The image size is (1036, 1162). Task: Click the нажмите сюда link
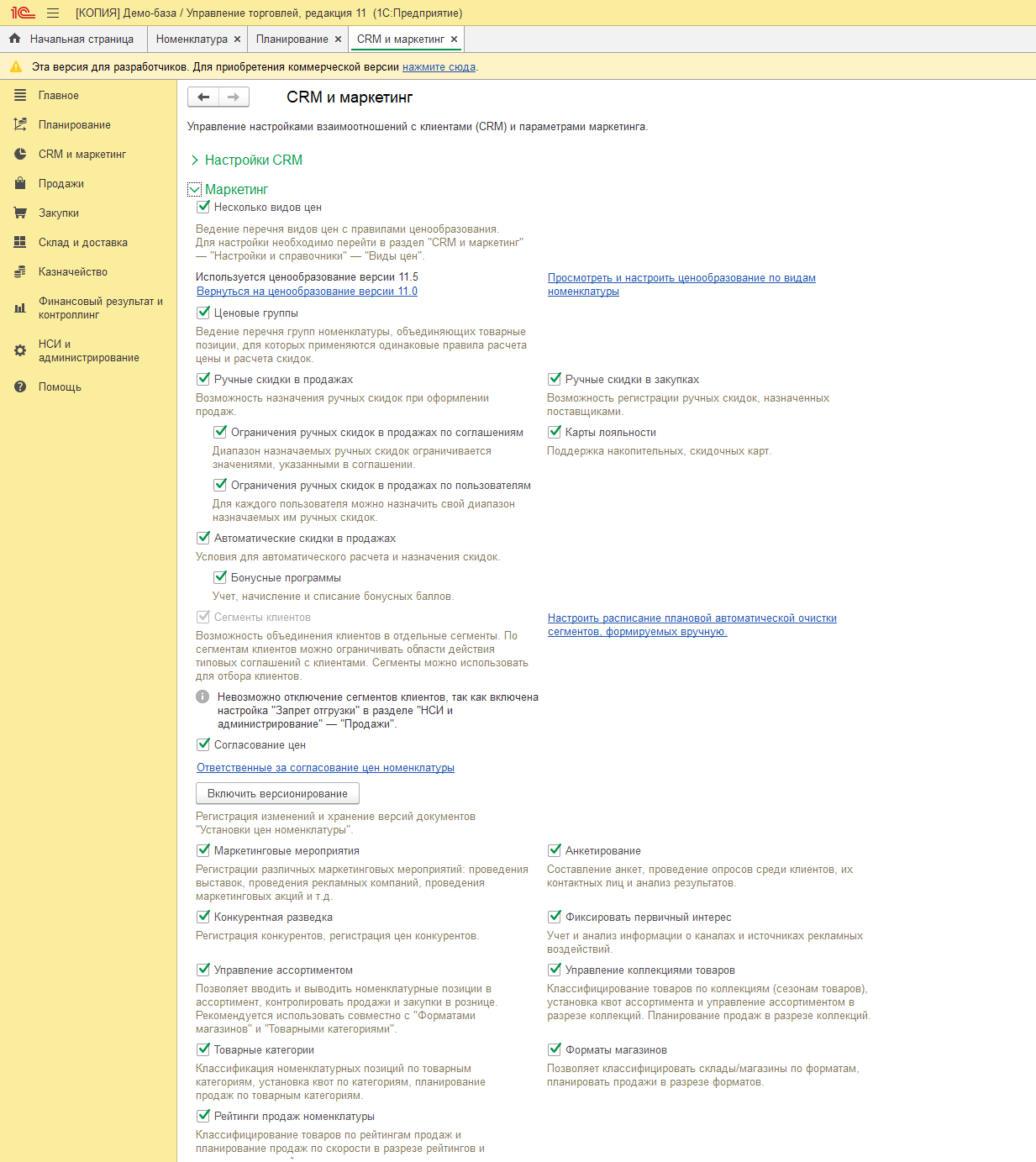(x=439, y=67)
